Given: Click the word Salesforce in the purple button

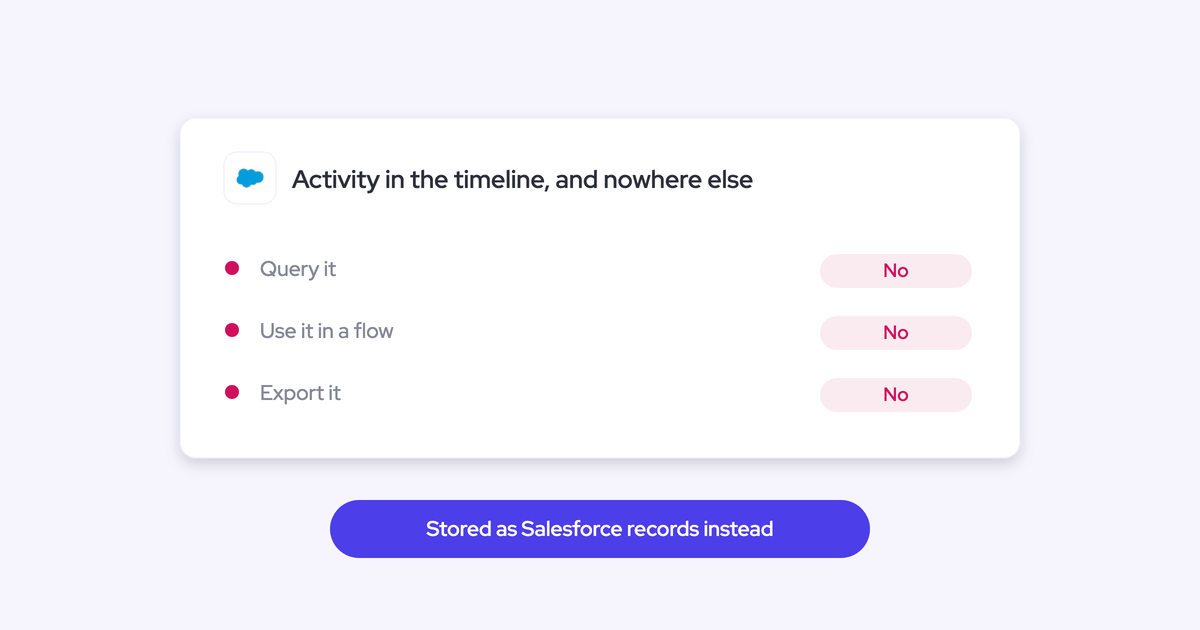Looking at the screenshot, I should tap(571, 529).
